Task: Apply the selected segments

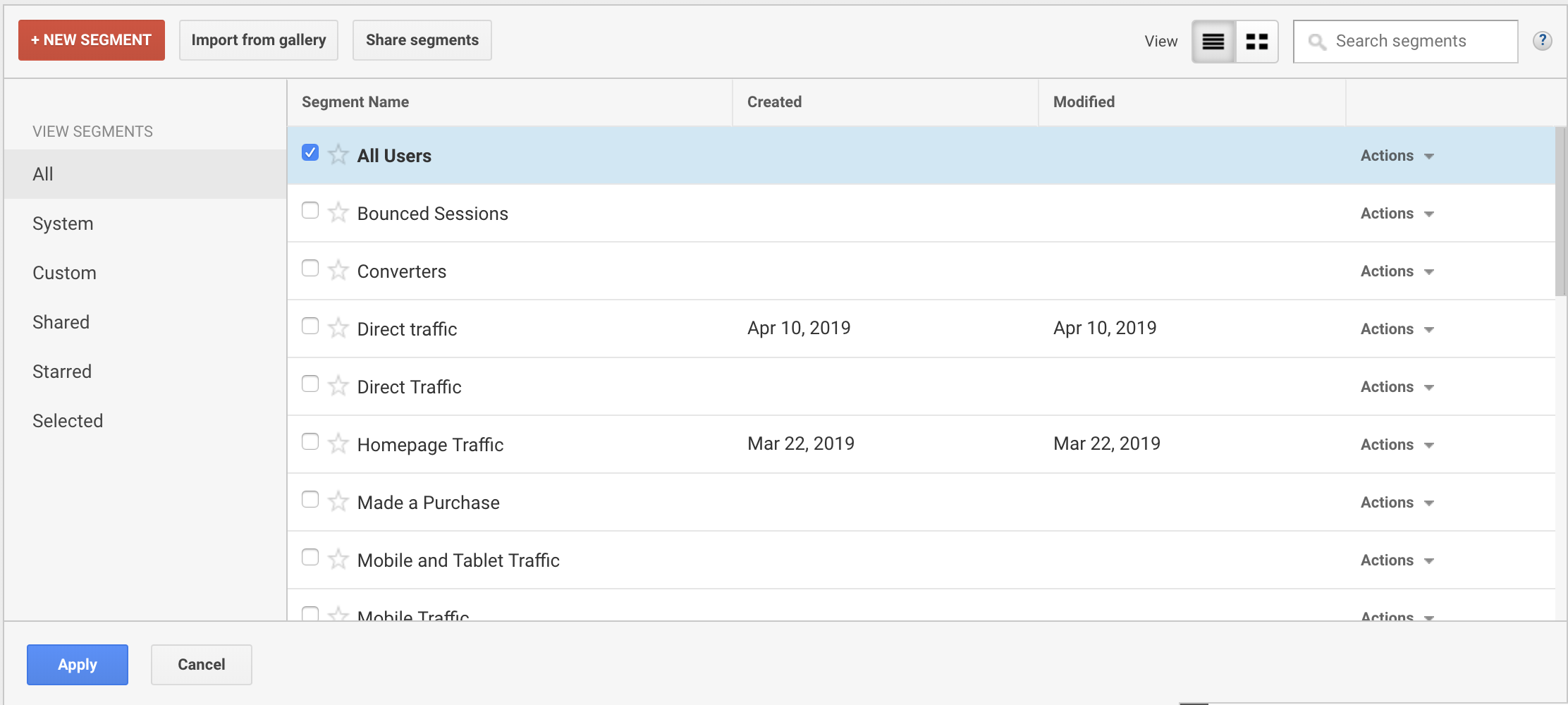Action: point(77,664)
